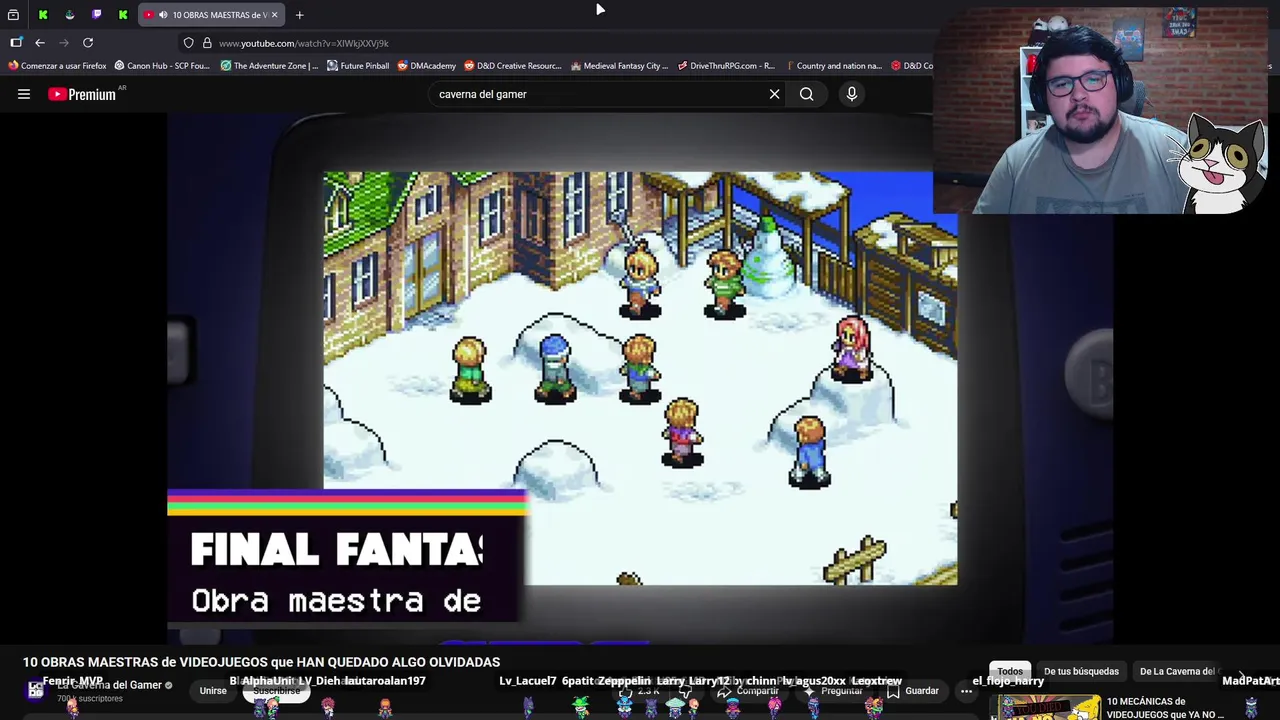
Task: Go to YouTube Premium home logo
Action: point(82,94)
